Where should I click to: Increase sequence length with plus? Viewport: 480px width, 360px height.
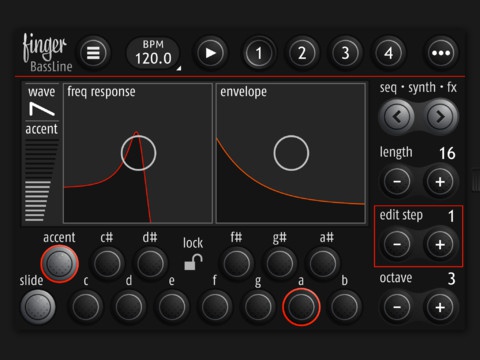[x=440, y=182]
